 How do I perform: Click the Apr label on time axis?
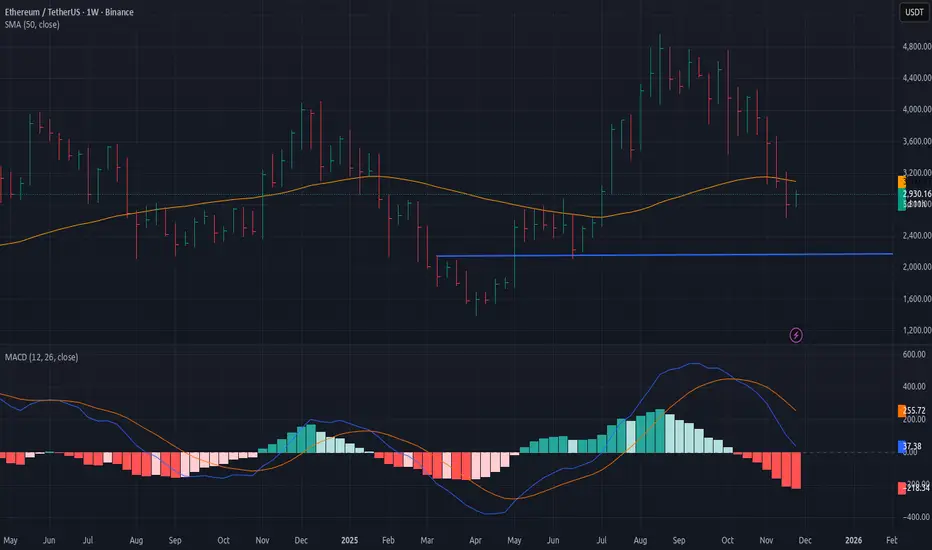[476, 540]
